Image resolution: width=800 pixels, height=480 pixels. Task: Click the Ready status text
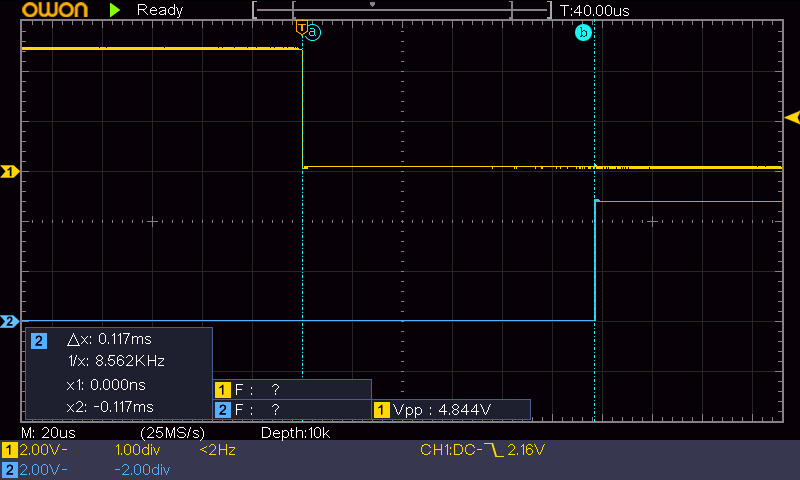160,10
